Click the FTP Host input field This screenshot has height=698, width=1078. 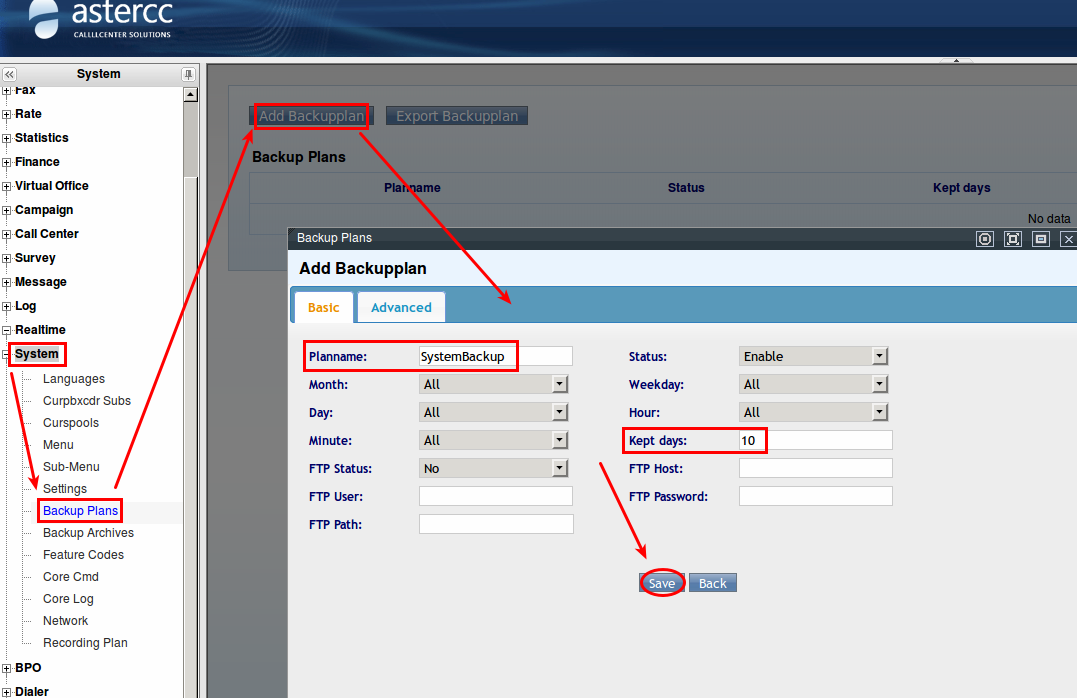815,468
